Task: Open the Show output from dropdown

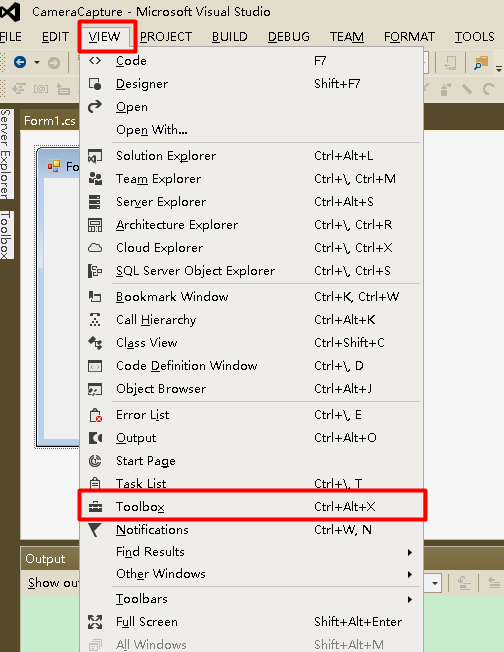Action: point(435,583)
